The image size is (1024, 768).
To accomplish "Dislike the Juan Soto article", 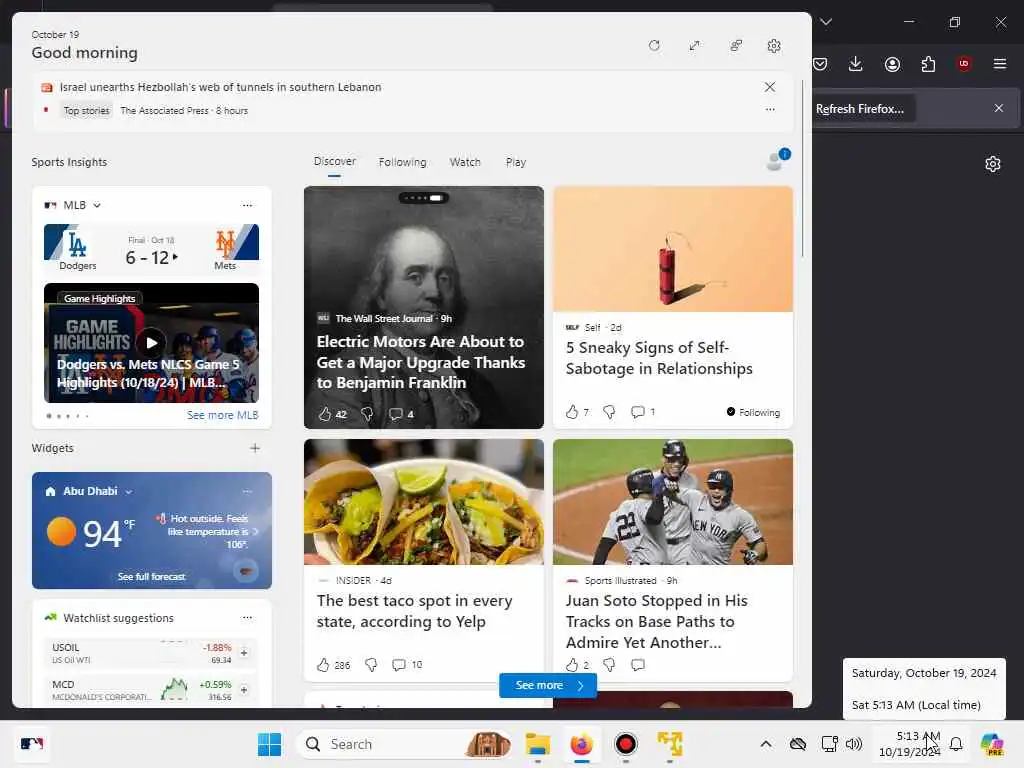I will (609, 665).
